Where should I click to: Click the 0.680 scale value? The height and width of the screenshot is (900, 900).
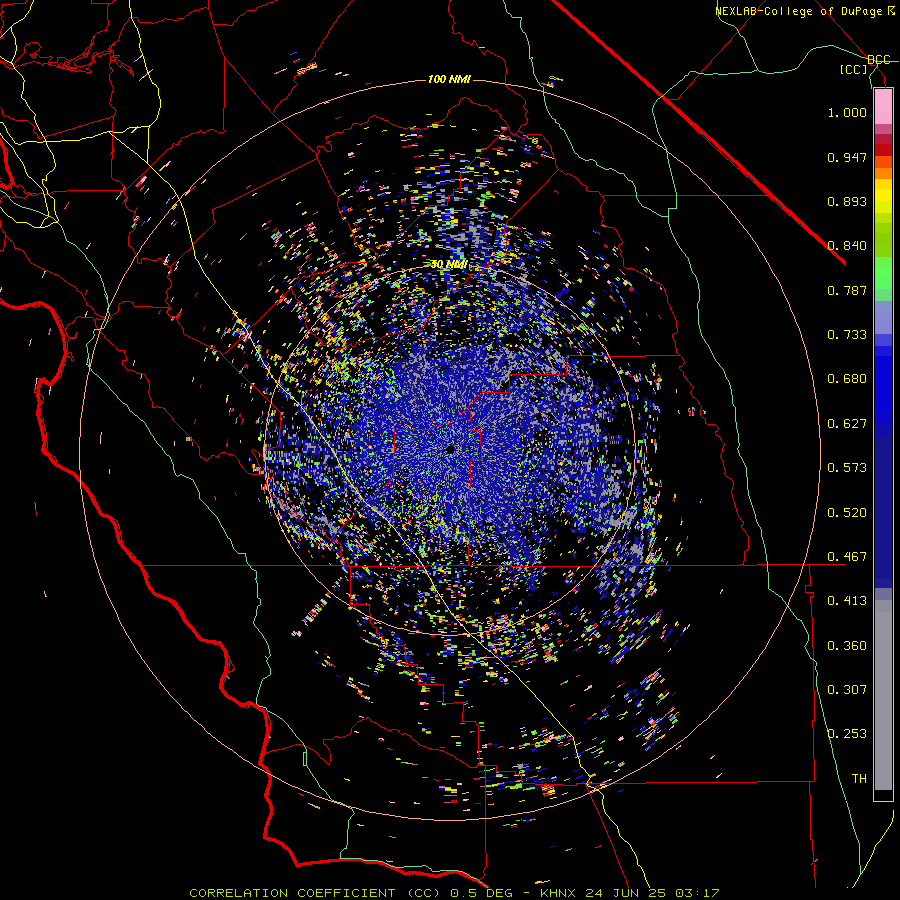(847, 379)
